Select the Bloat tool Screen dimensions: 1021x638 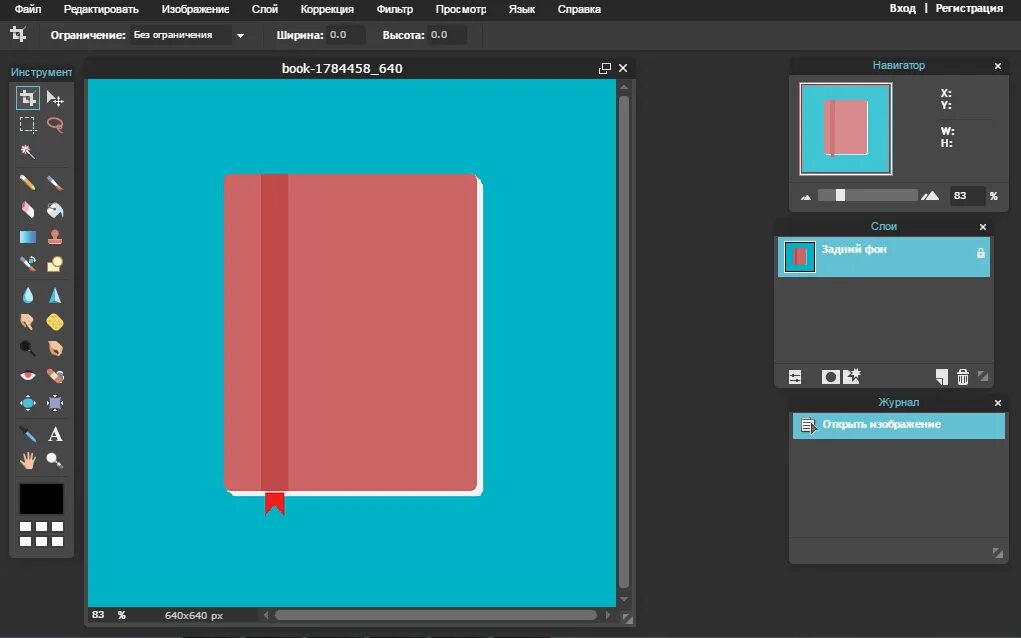(27, 403)
